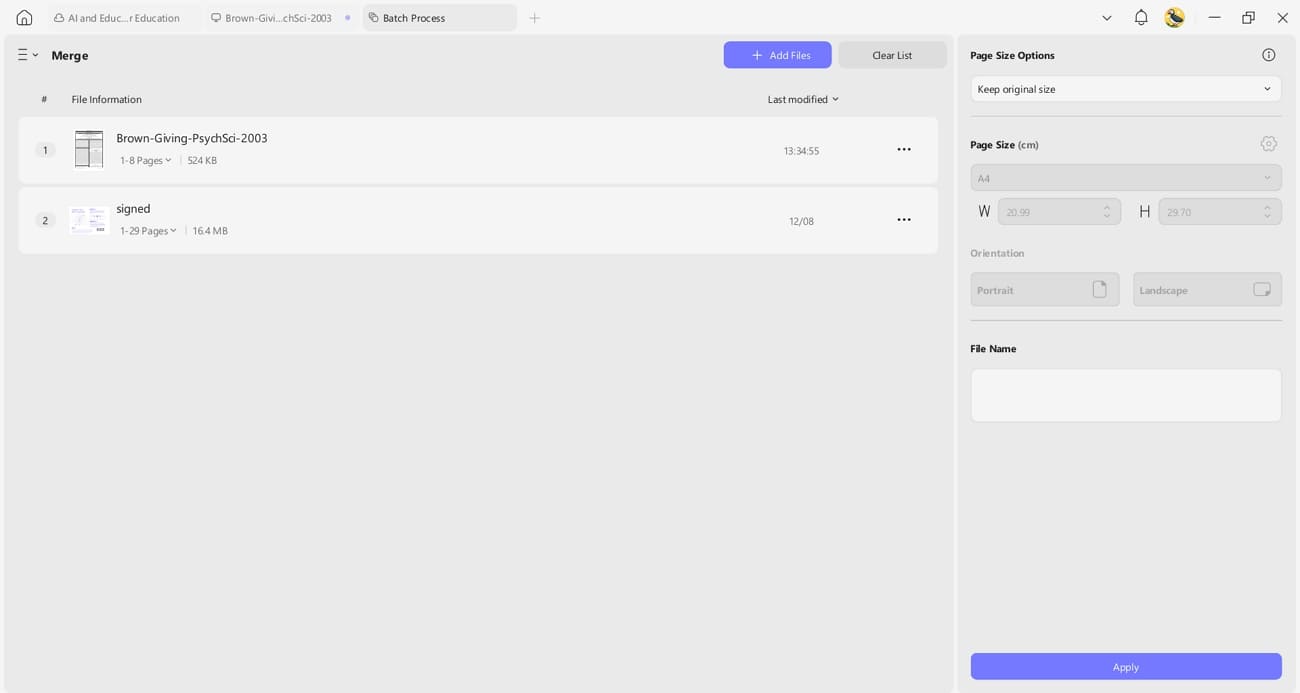Click the 13:34:55 modified time
The image size is (1300, 693).
point(801,151)
